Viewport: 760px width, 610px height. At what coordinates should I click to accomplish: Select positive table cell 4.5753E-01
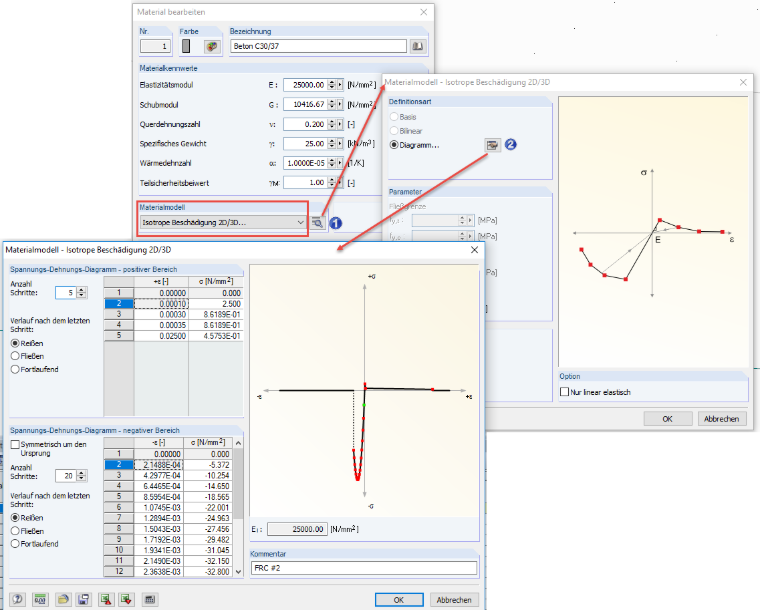[x=215, y=336]
